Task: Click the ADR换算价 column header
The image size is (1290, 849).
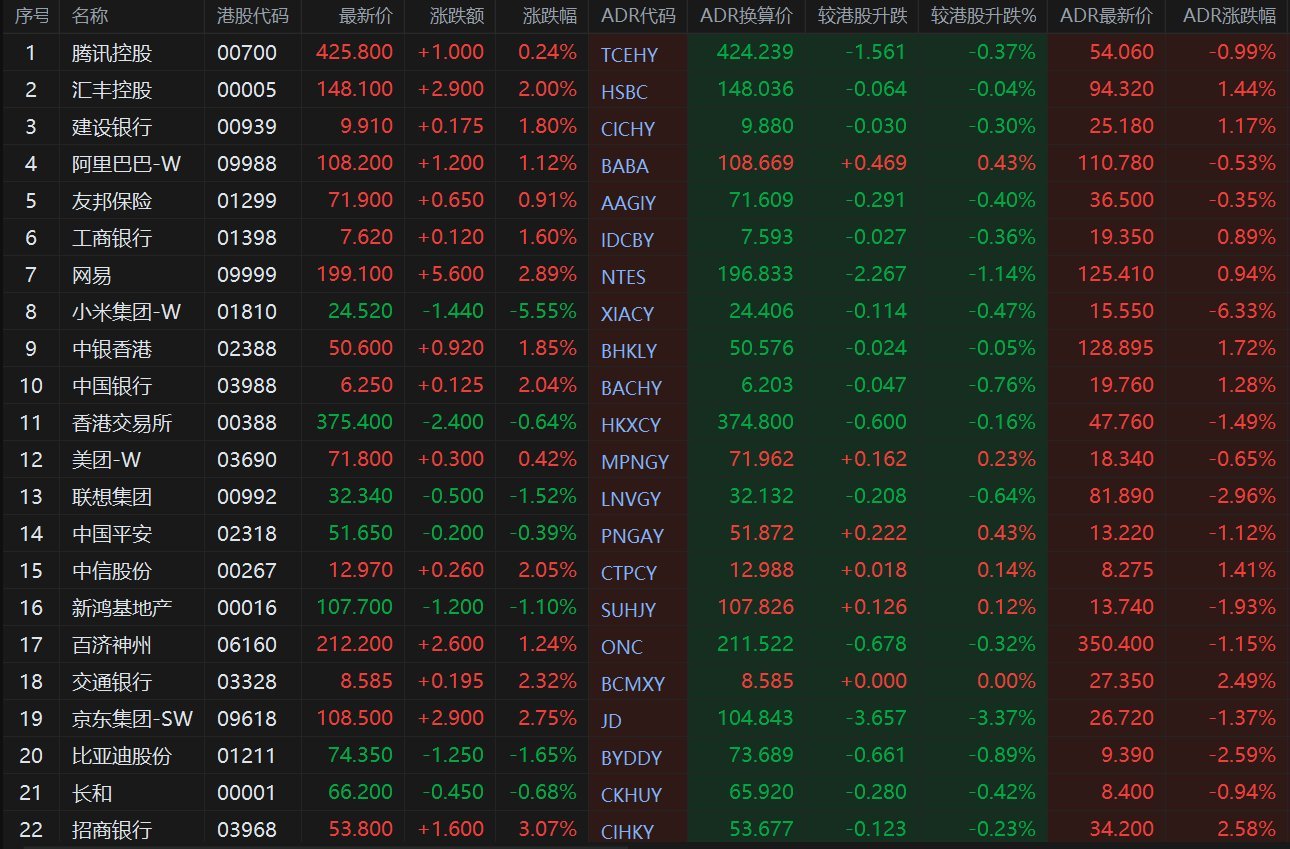Action: (746, 16)
